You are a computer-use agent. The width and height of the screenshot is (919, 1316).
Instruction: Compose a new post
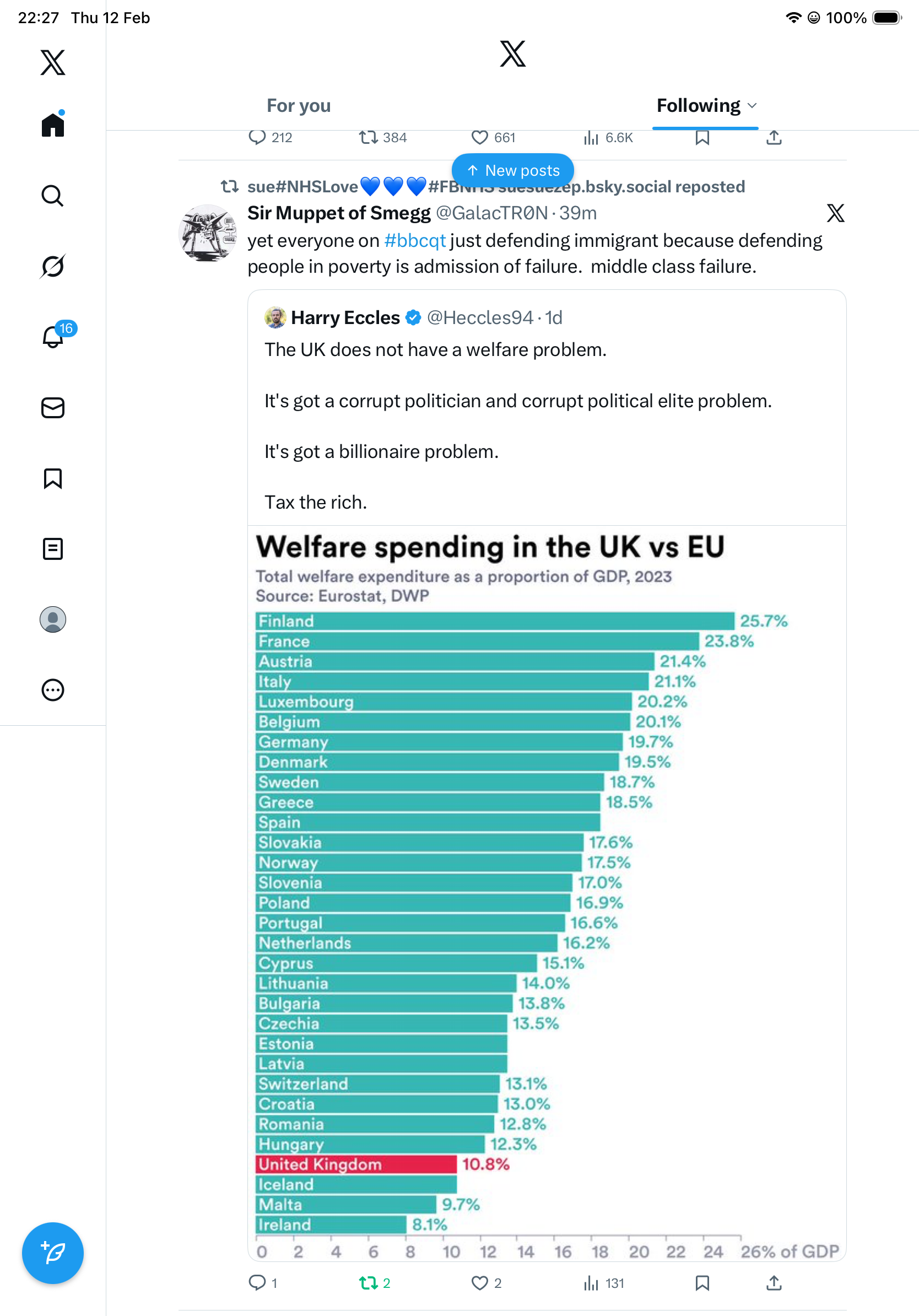pyautogui.click(x=53, y=1253)
